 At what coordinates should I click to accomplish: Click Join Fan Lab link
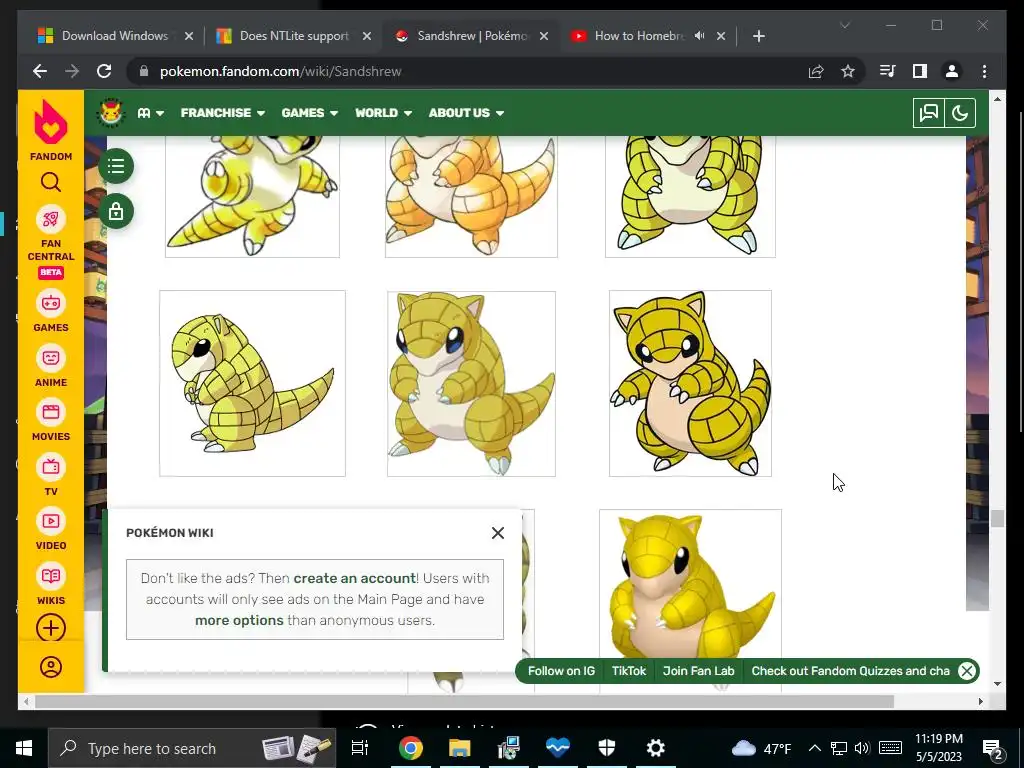(698, 671)
